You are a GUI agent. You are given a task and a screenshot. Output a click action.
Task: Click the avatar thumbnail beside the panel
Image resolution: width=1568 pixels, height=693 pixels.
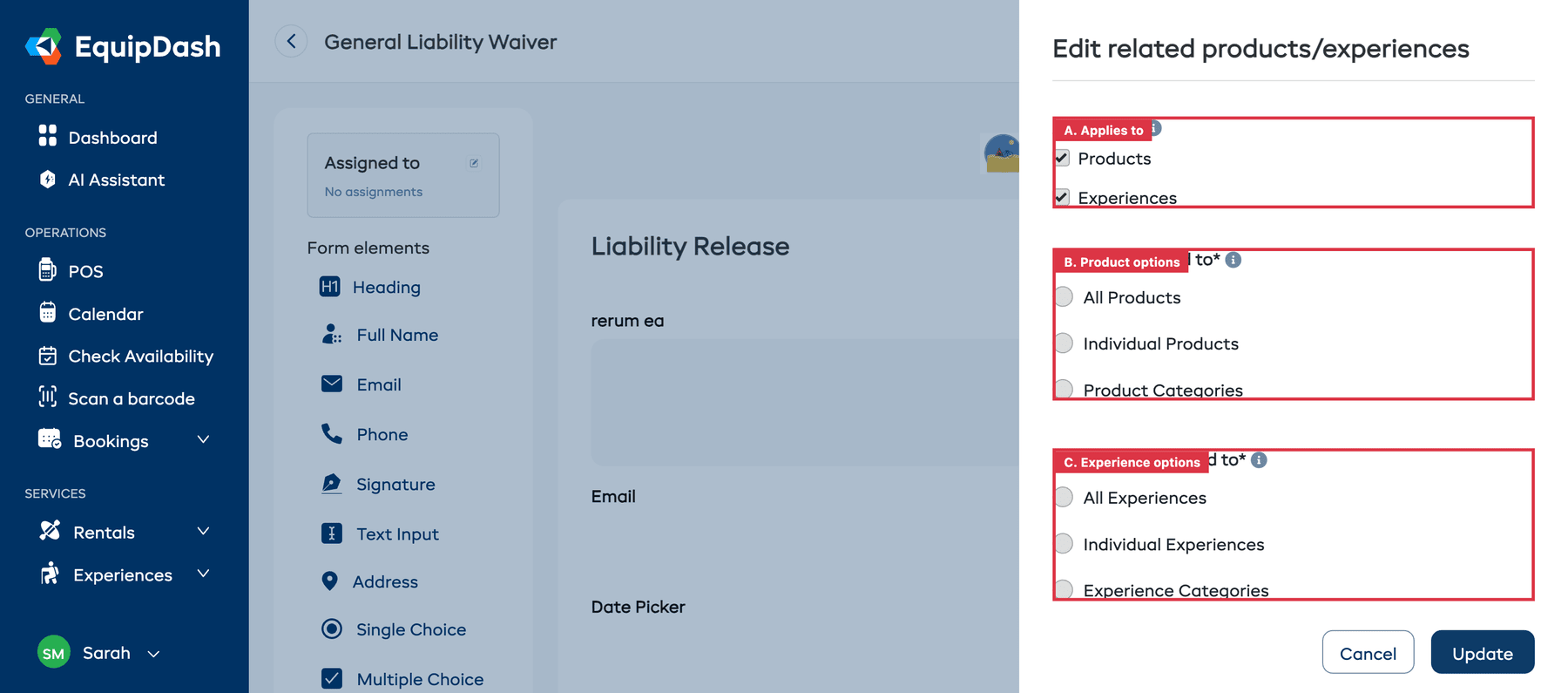[x=1002, y=153]
